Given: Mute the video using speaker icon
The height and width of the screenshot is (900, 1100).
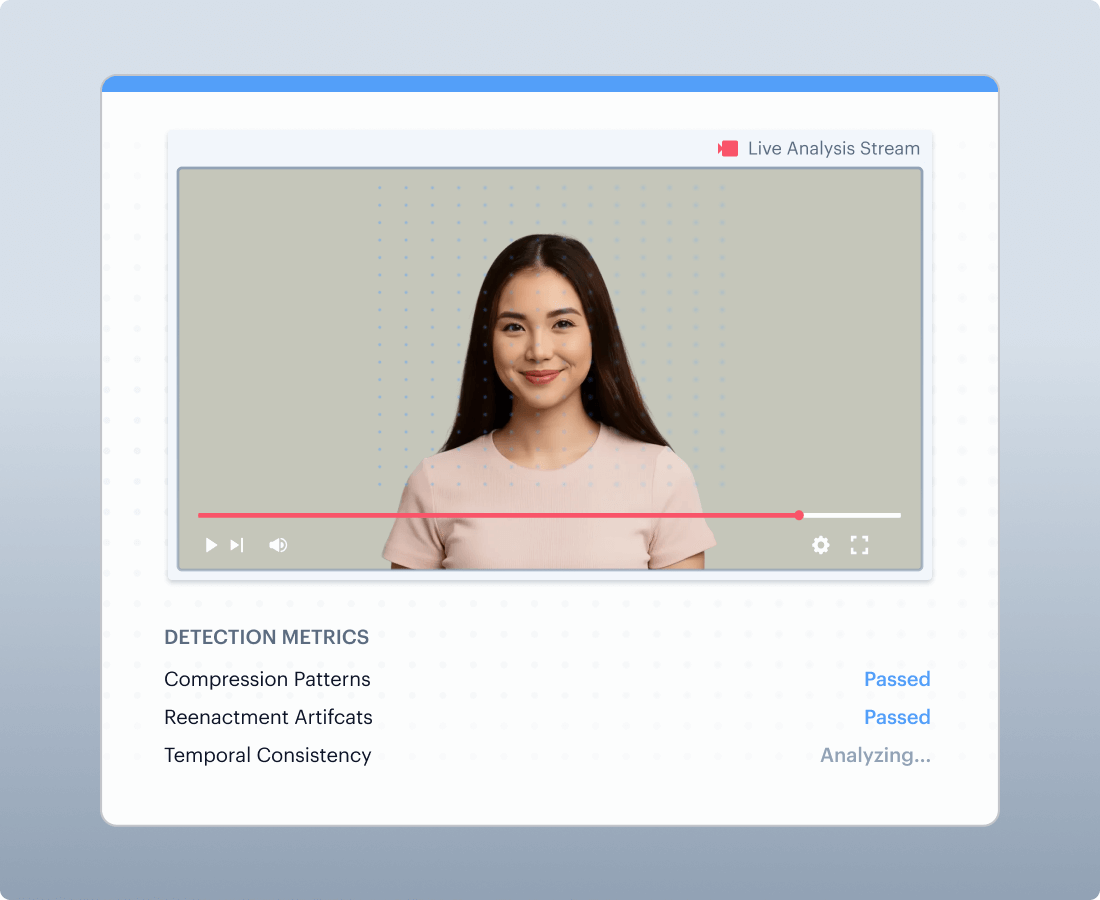Looking at the screenshot, I should [x=278, y=545].
